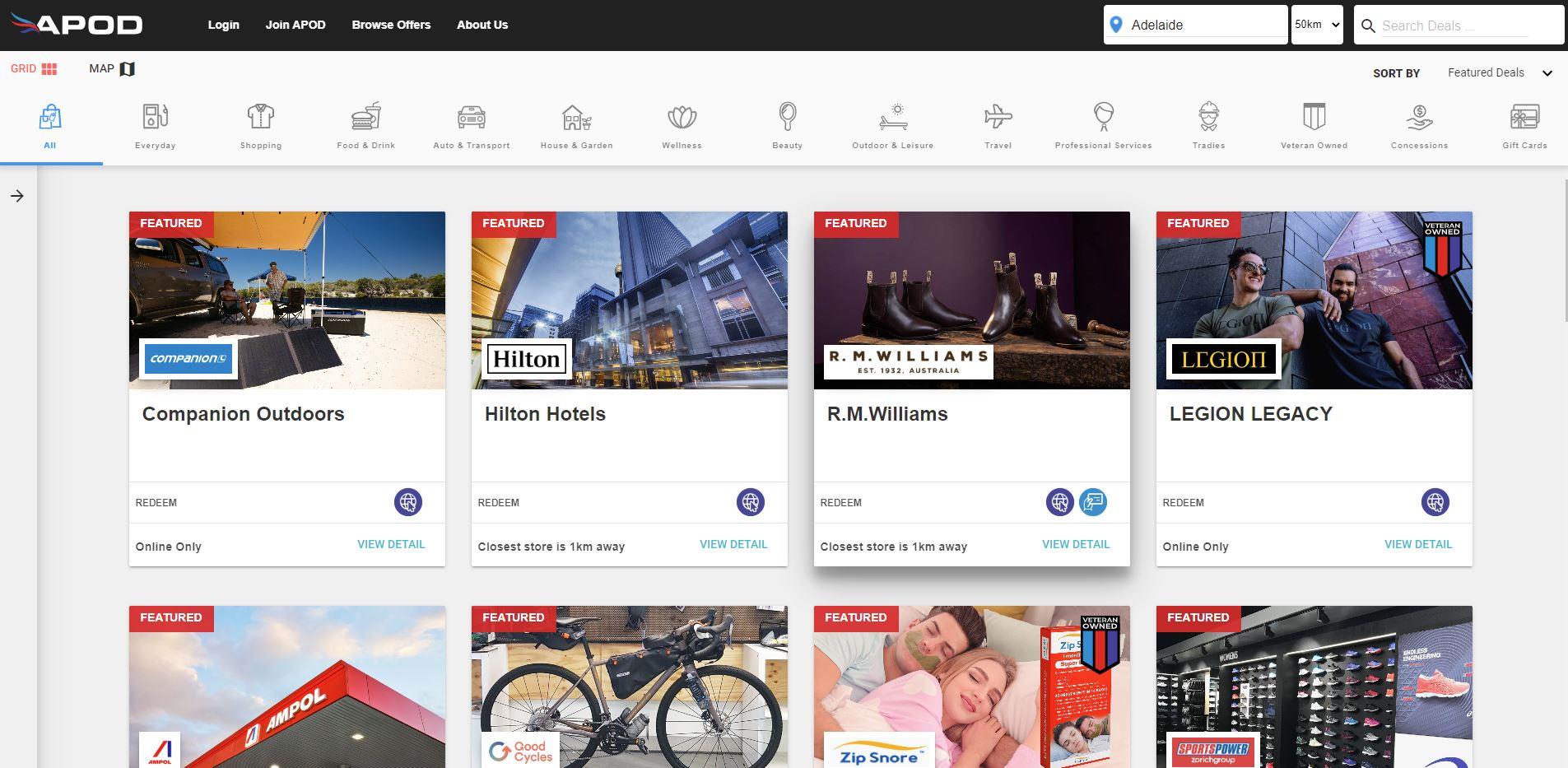Viewport: 1568px width, 768px height.
Task: Open Browse Offers in the top menu
Action: click(x=391, y=25)
